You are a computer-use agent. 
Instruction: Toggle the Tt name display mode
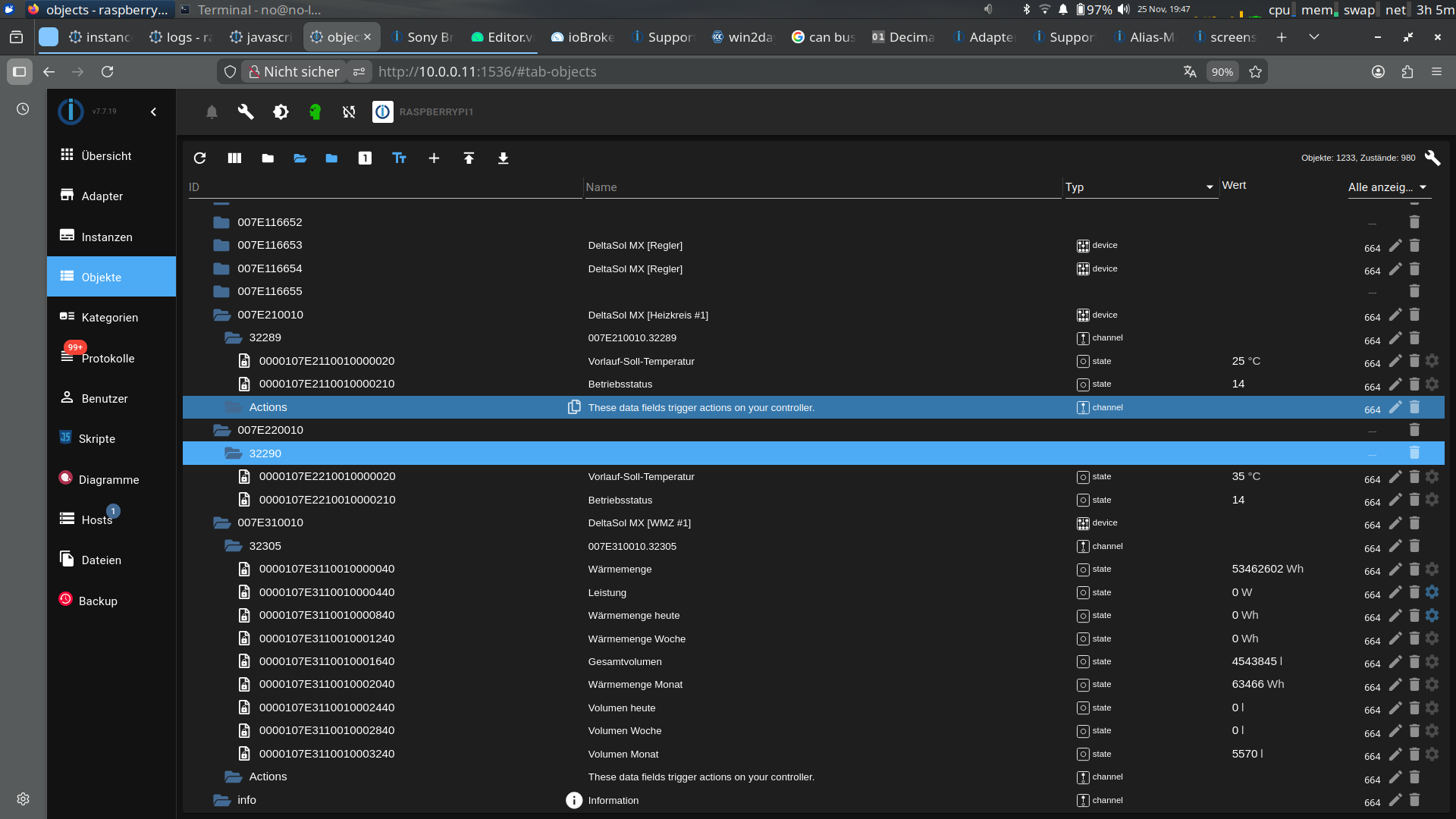pyautogui.click(x=399, y=158)
